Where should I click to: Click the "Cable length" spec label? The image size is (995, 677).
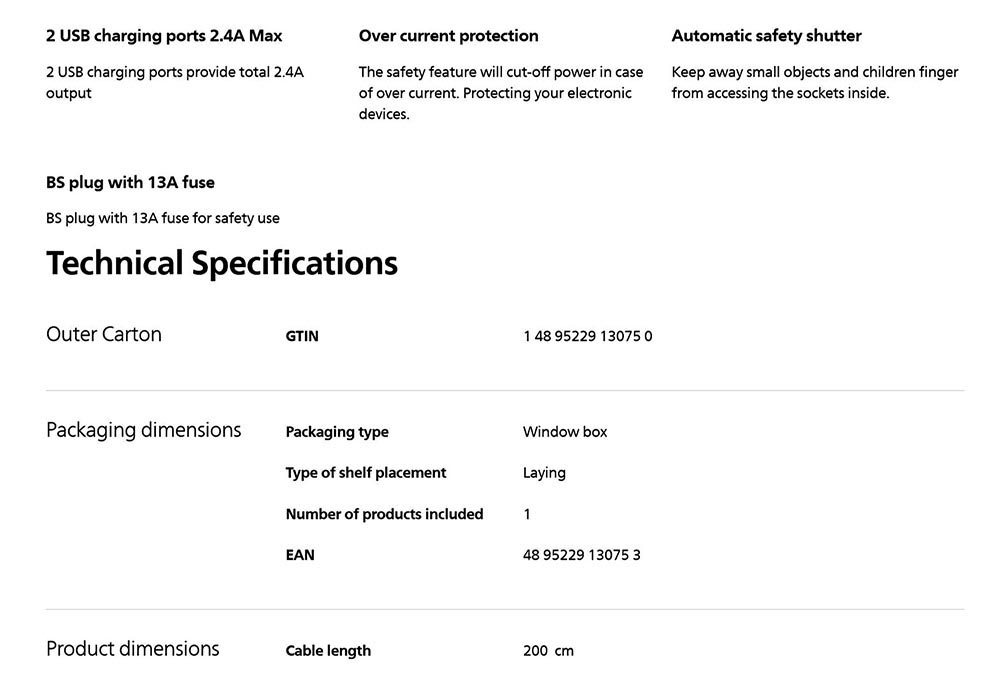tap(328, 651)
